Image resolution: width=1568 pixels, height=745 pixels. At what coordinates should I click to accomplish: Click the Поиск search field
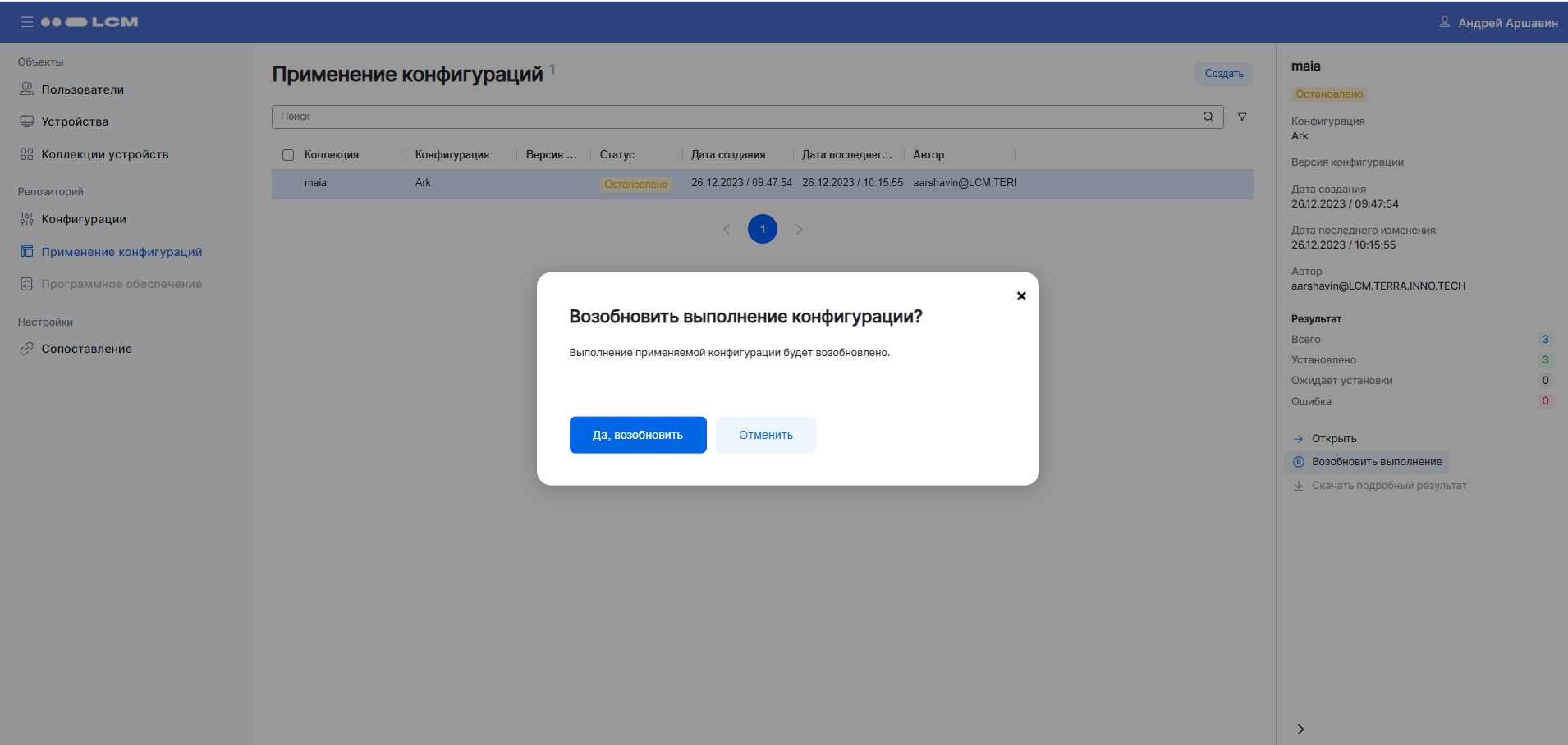(739, 117)
